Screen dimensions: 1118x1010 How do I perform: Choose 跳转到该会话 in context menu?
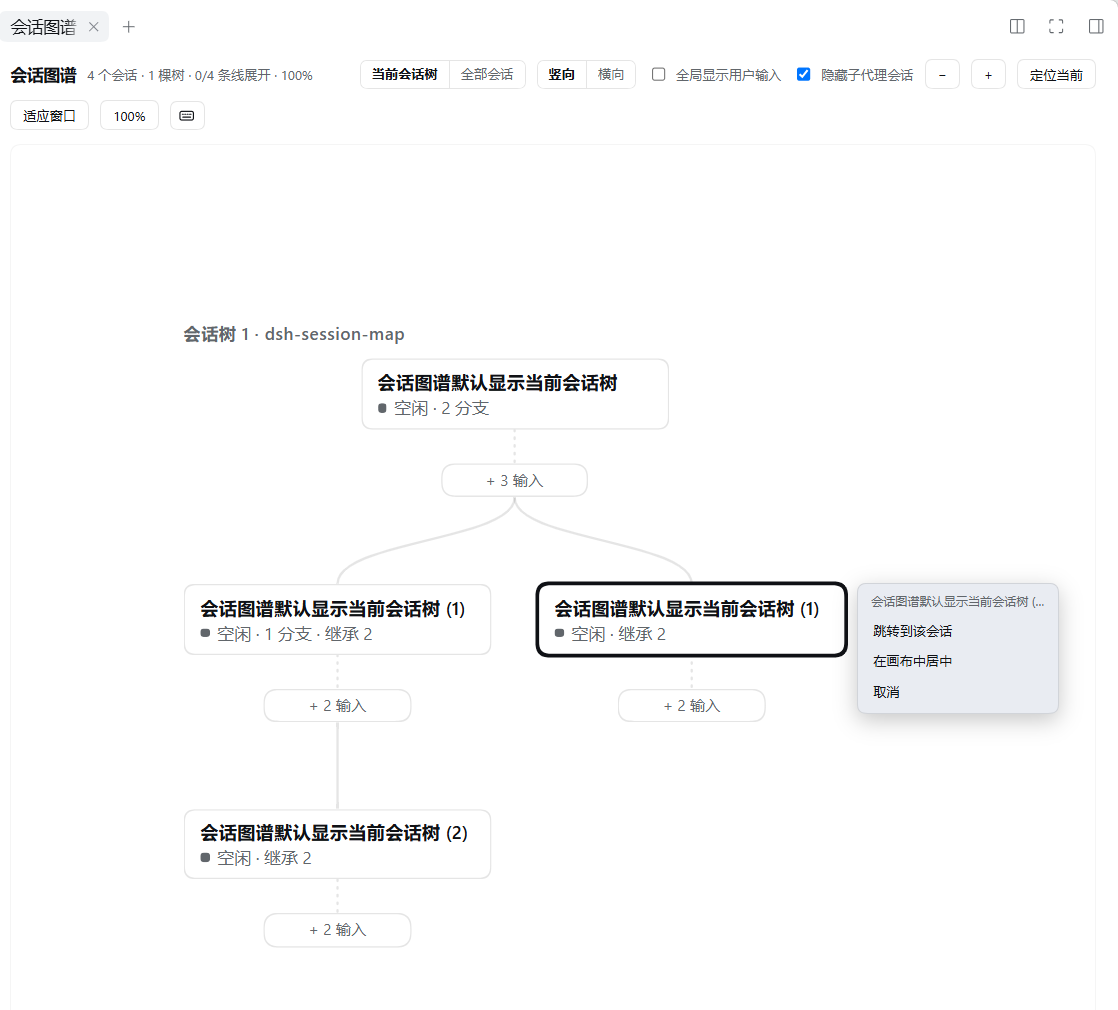click(x=958, y=632)
